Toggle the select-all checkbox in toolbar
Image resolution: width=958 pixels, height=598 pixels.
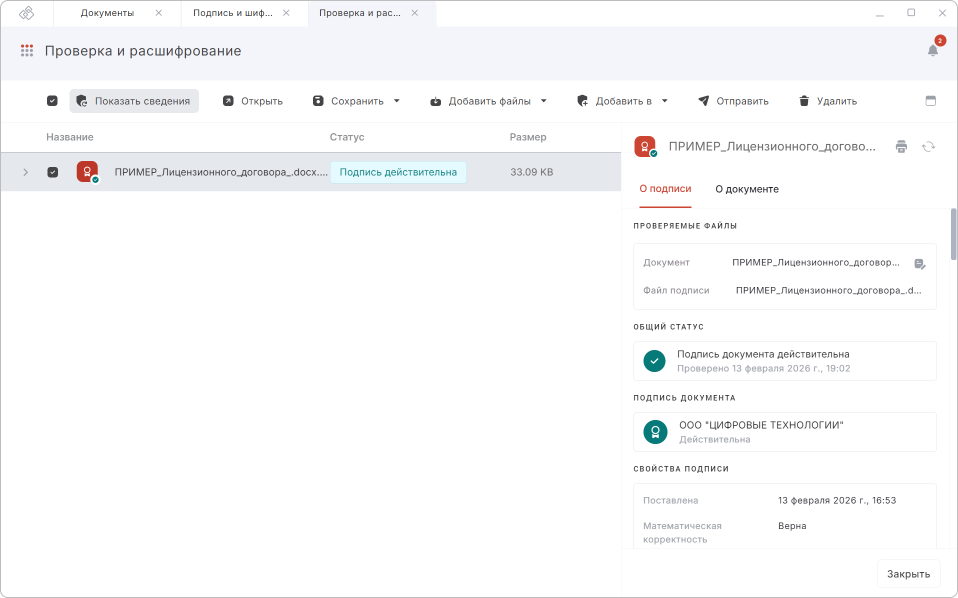point(52,101)
